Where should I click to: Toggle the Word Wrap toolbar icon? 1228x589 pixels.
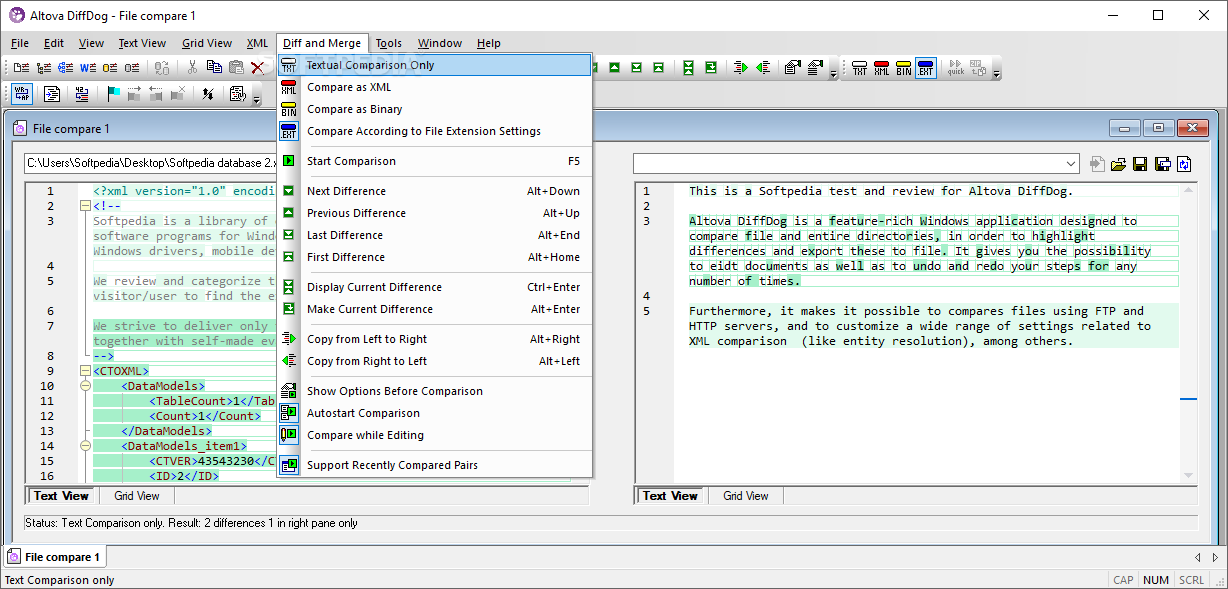point(22,94)
